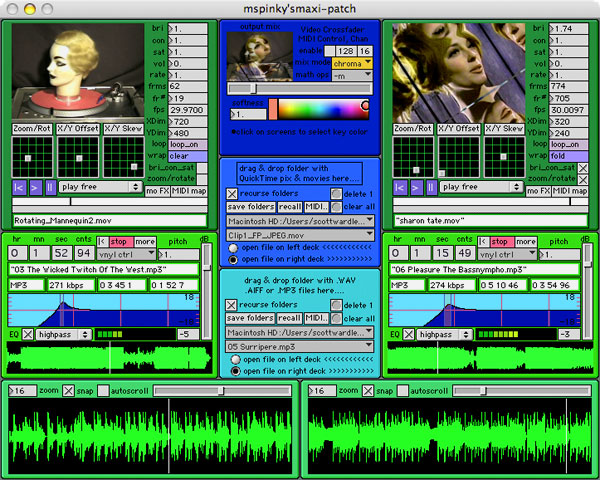The image size is (600, 480).
Task: Pause the right video deck
Action: click(x=432, y=187)
